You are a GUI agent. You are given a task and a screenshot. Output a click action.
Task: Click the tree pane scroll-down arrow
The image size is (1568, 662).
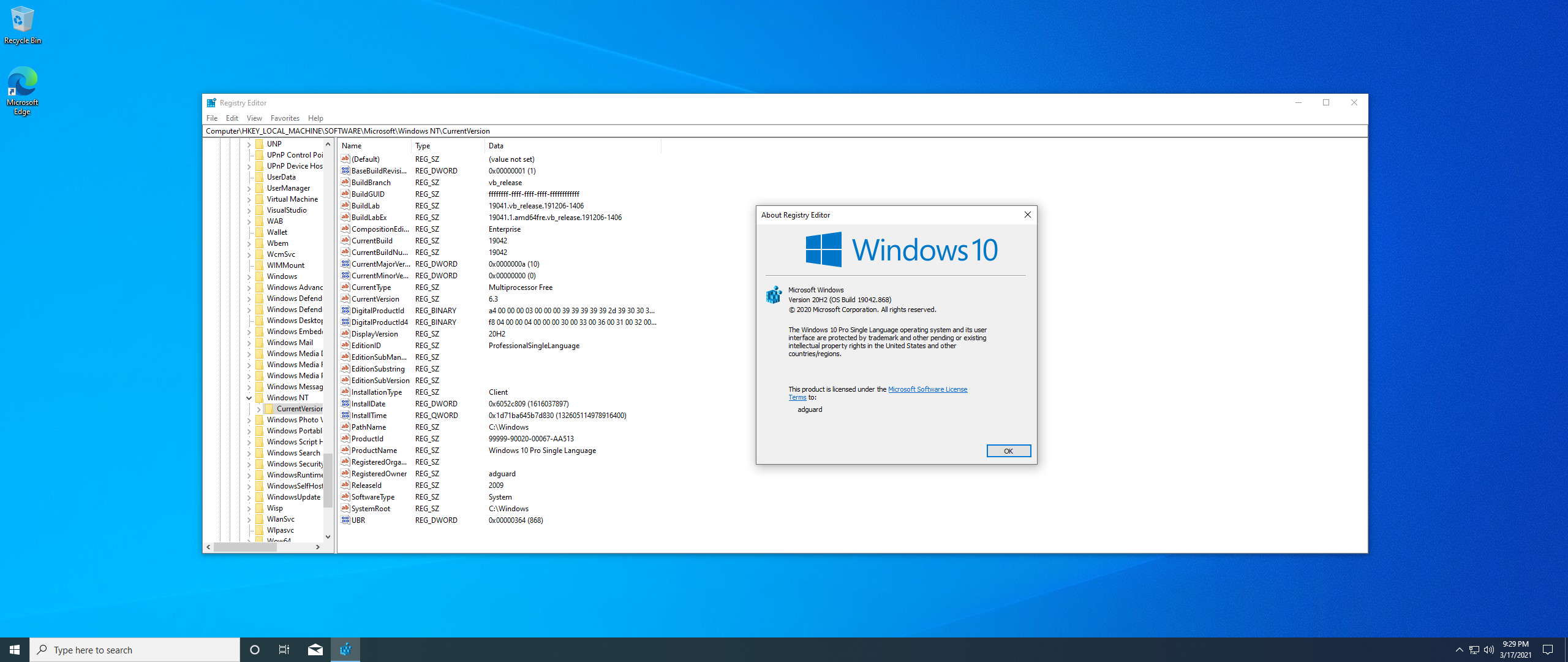[x=328, y=536]
